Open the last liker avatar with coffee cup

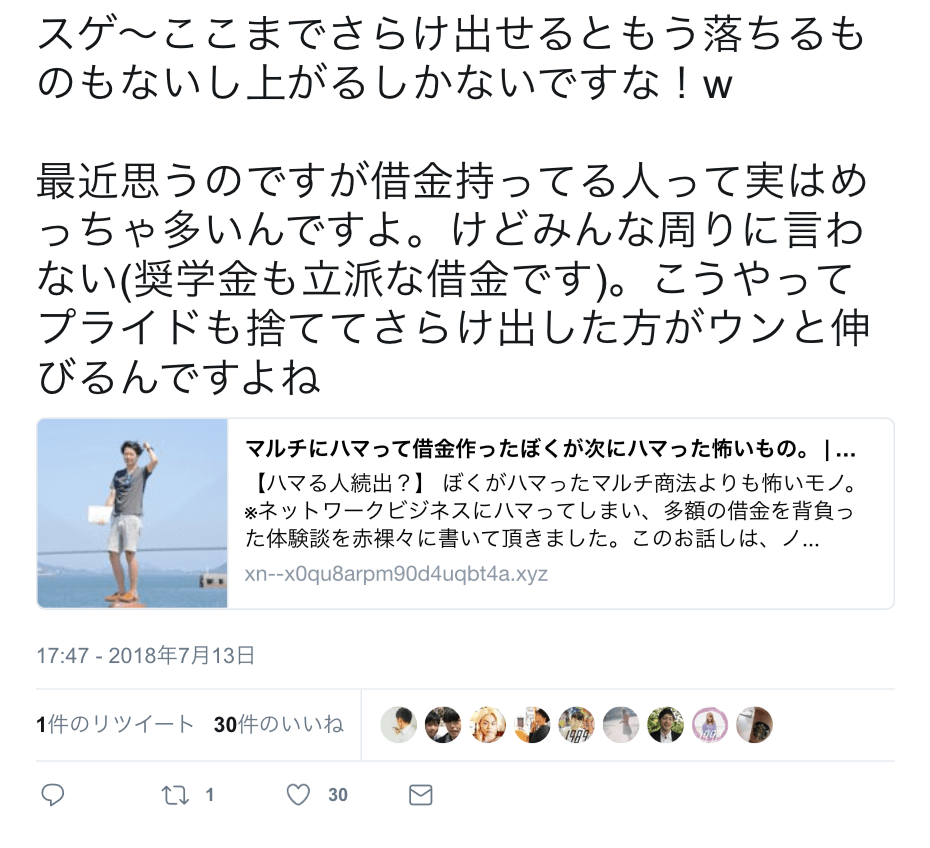[754, 725]
